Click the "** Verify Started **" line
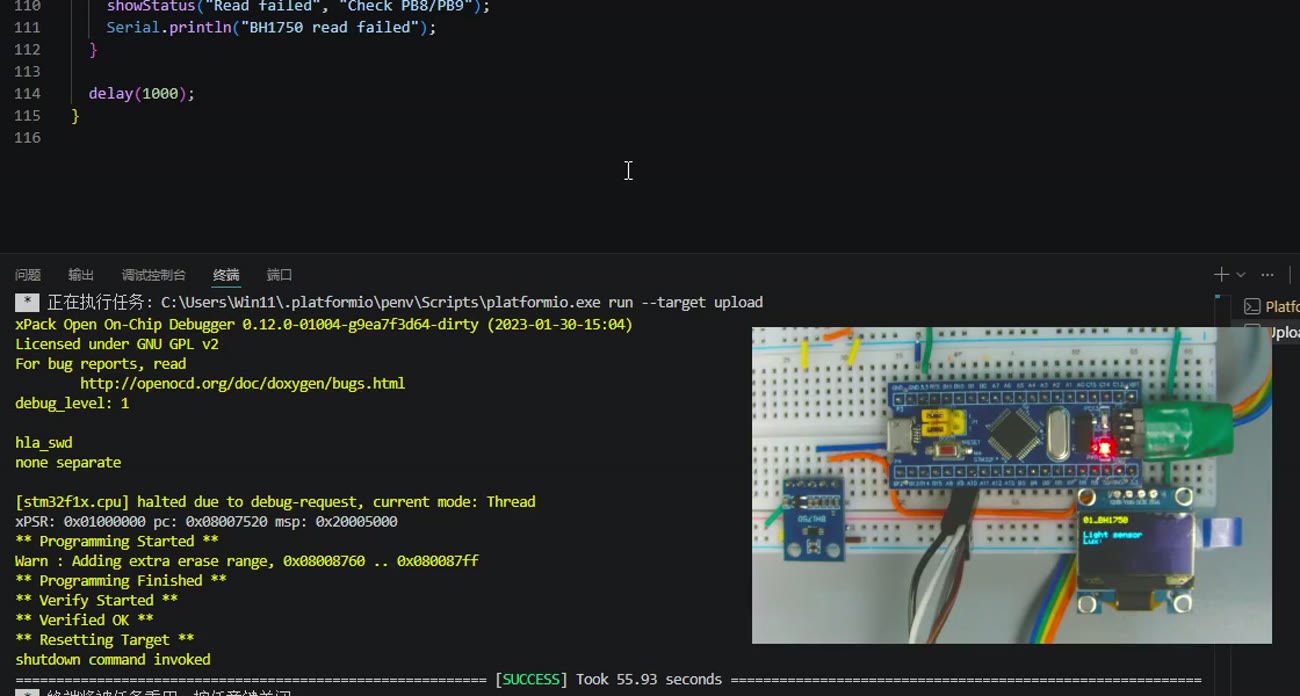Viewport: 1300px width, 696px height. pyautogui.click(x=96, y=600)
